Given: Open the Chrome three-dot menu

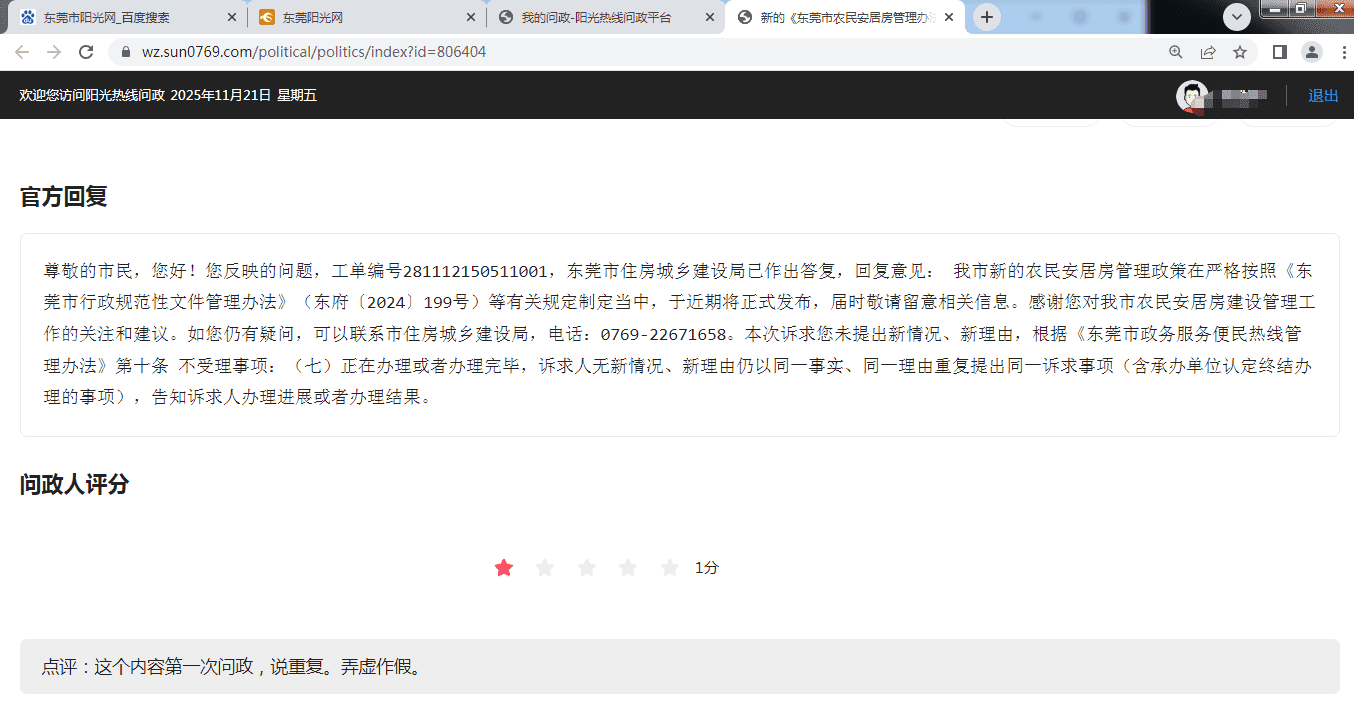Looking at the screenshot, I should point(1340,52).
